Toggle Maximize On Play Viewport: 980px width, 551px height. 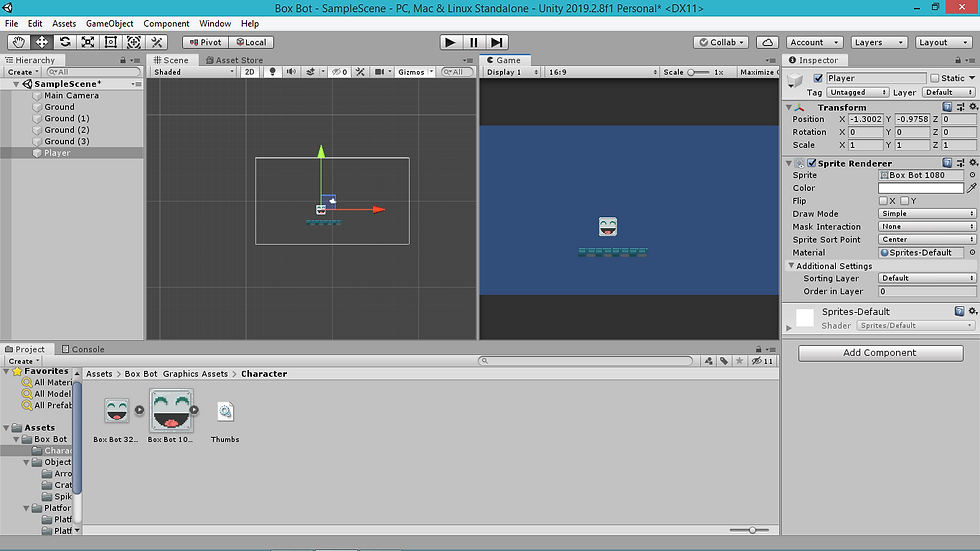758,72
